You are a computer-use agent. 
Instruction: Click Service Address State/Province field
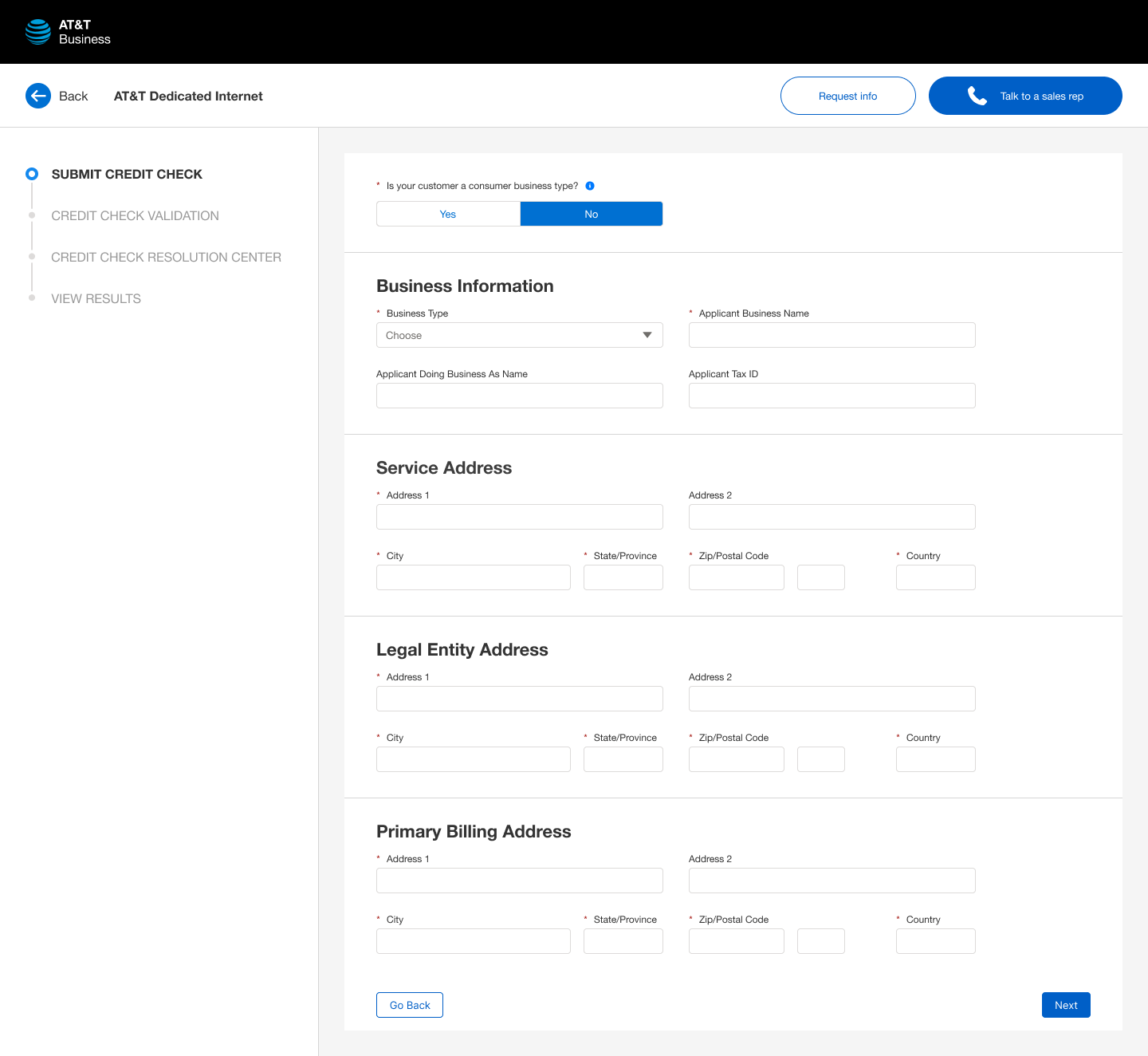point(623,577)
